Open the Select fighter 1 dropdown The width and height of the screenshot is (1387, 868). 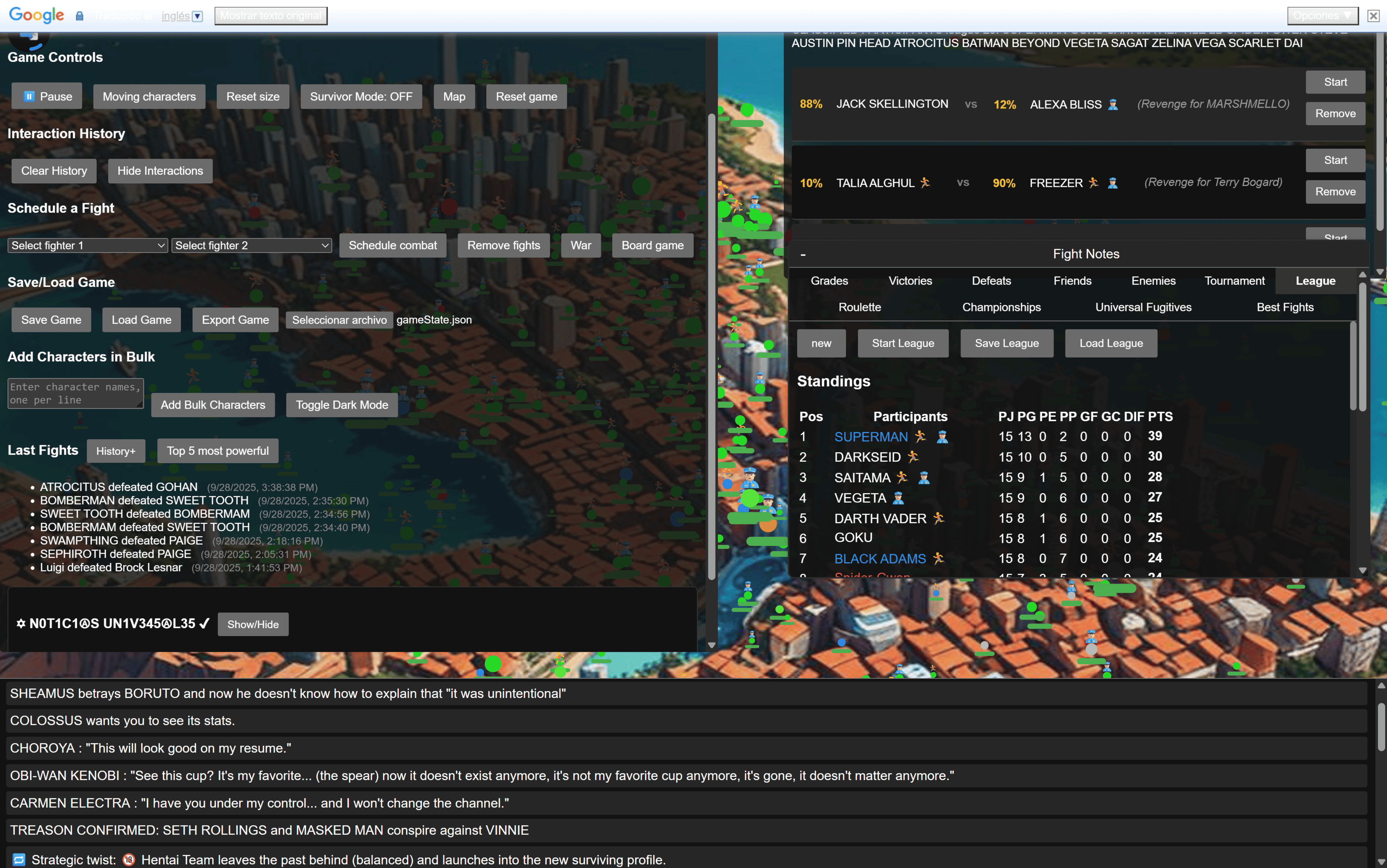click(x=87, y=246)
